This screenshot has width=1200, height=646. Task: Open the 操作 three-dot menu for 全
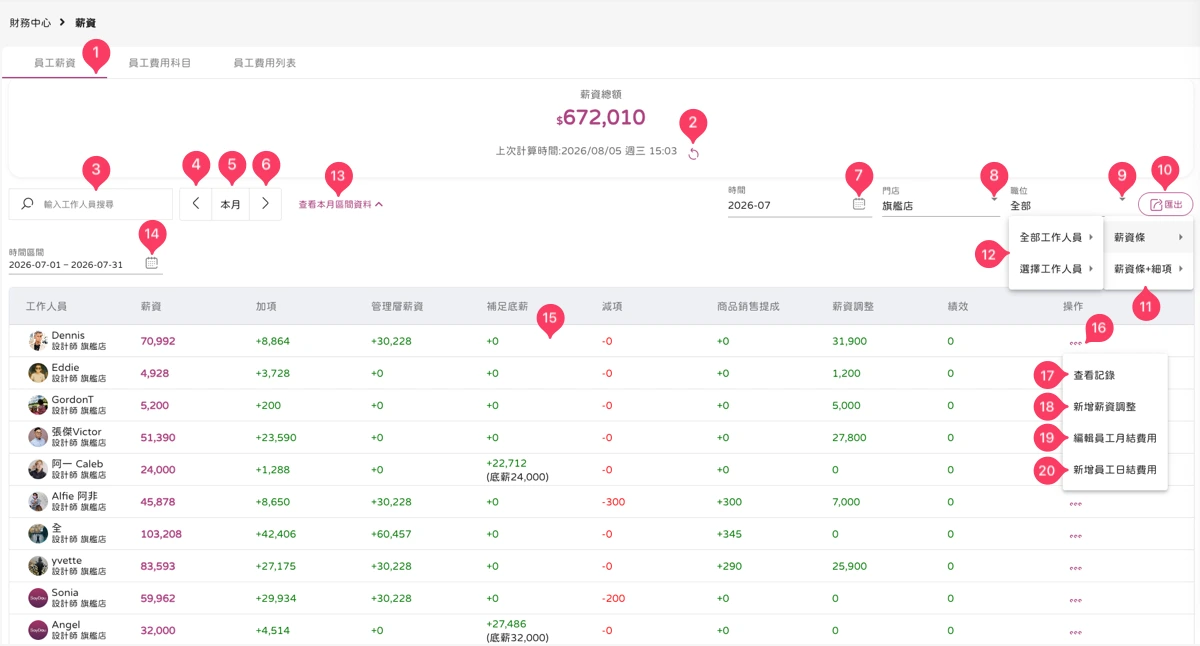click(x=1075, y=536)
